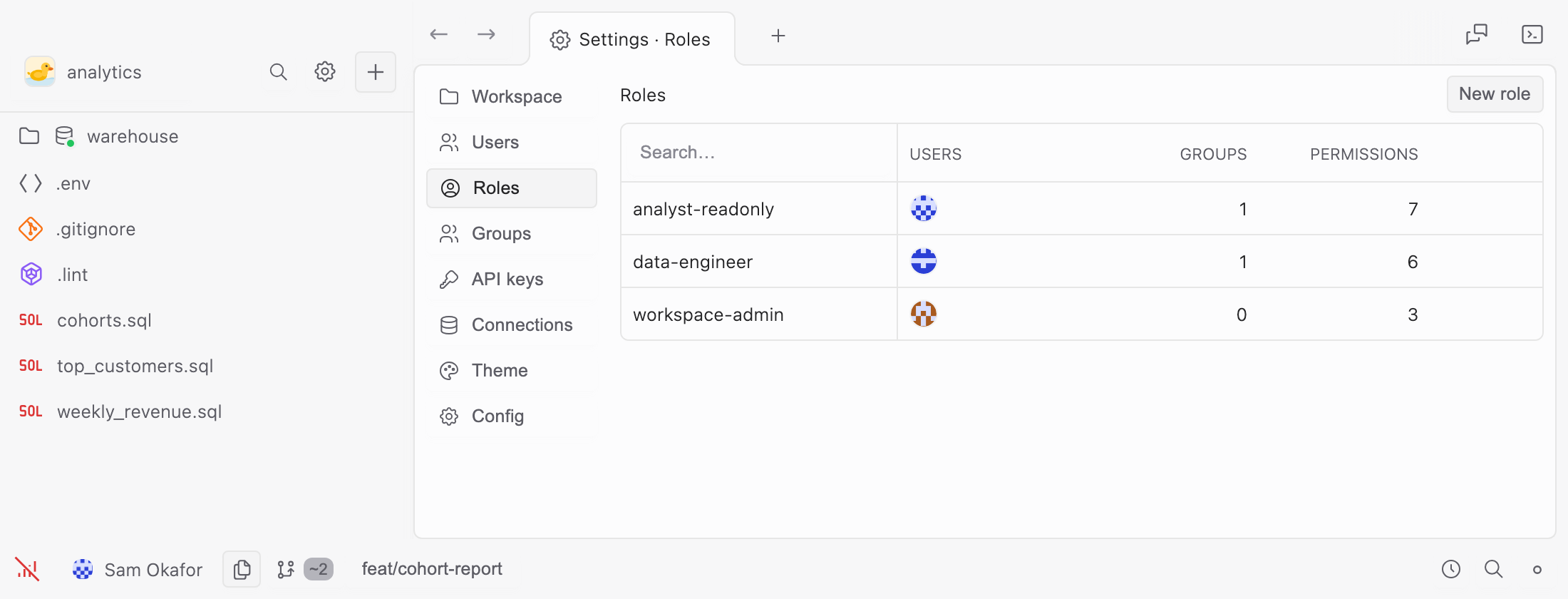The image size is (1568, 599).
Task: Go to Users settings
Action: (512, 142)
